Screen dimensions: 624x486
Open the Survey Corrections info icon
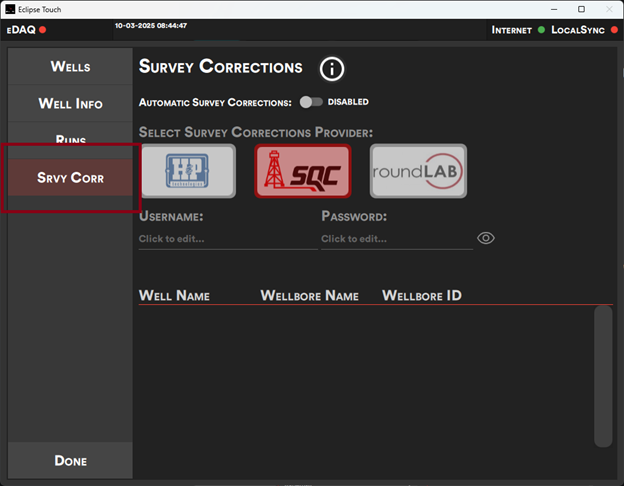[332, 68]
